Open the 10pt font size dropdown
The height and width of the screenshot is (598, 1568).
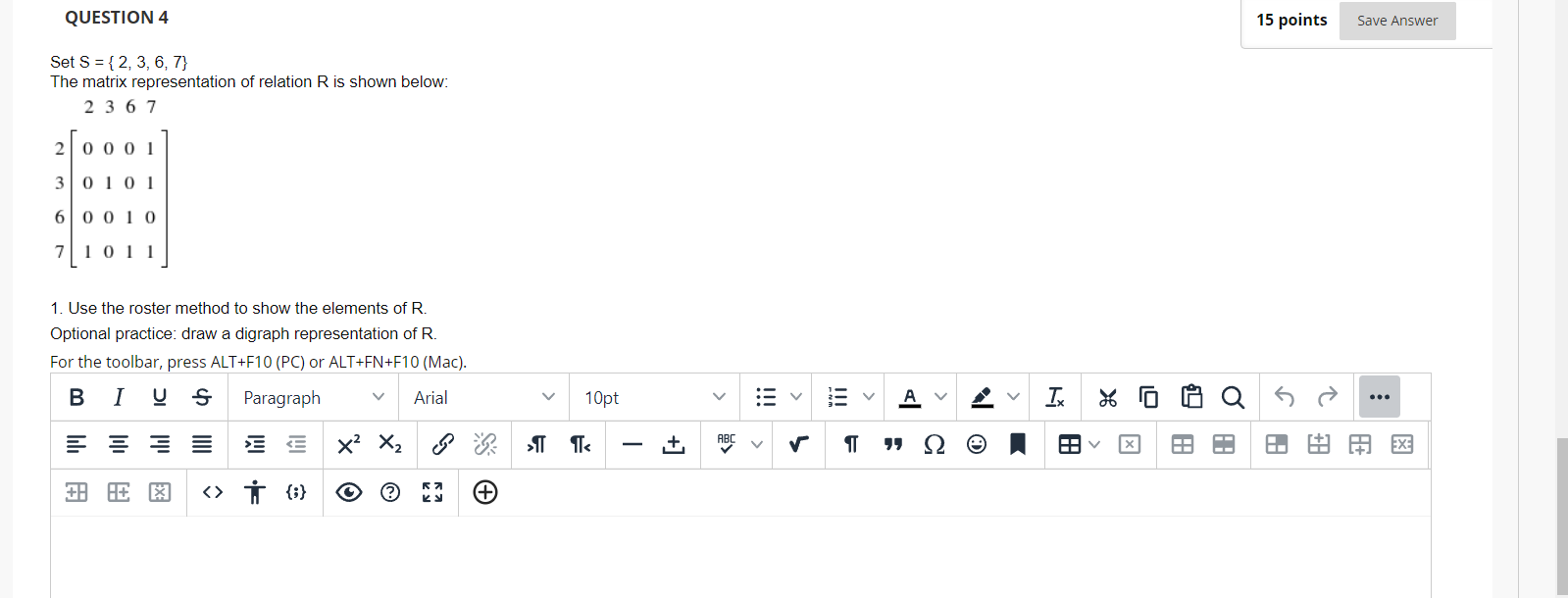coord(655,397)
